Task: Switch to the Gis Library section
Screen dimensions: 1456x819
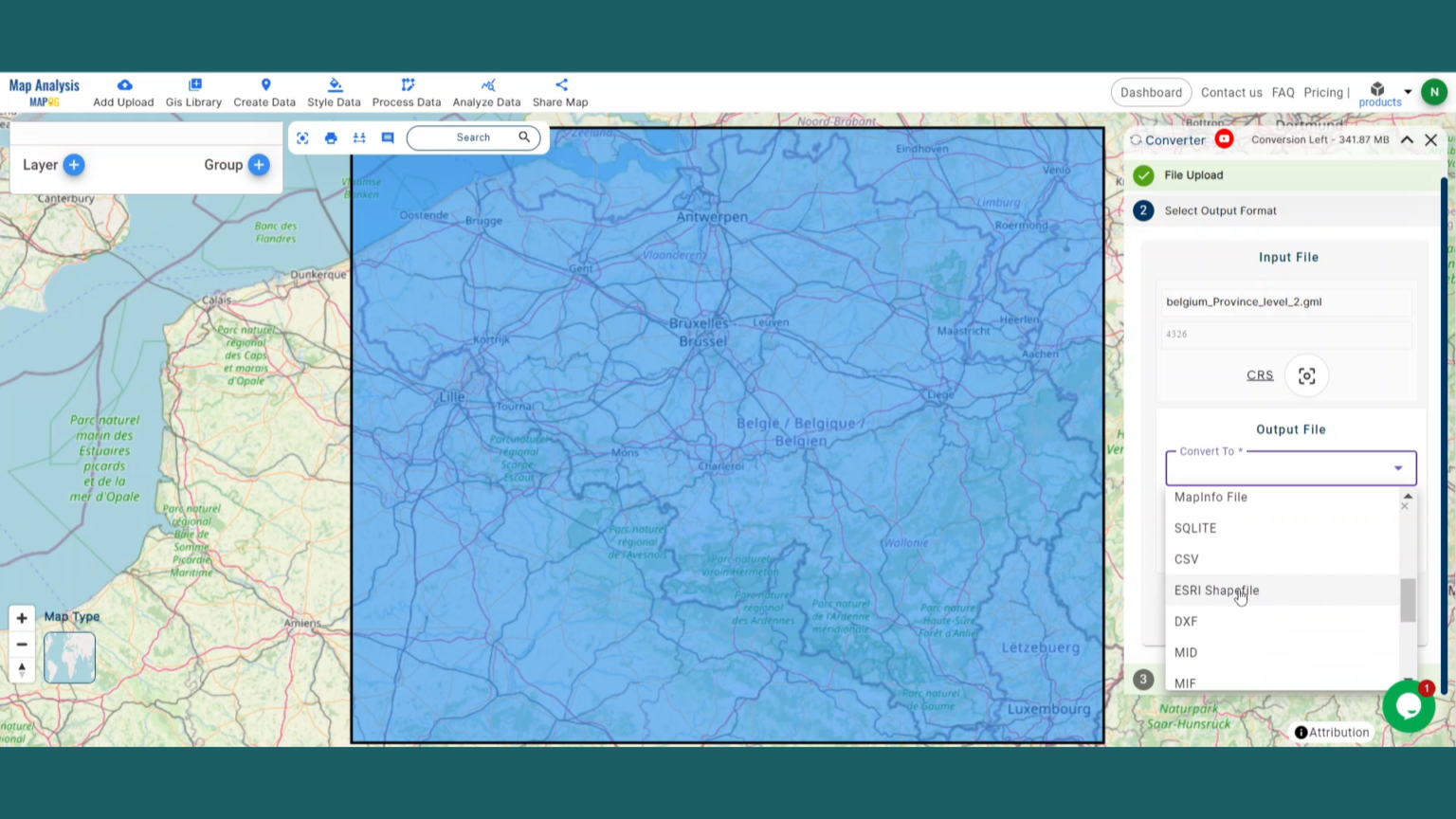Action: (193, 92)
